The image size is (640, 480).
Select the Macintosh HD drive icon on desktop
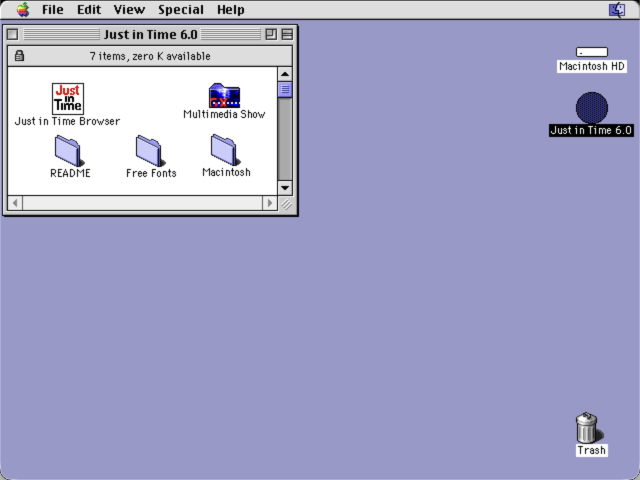pos(592,52)
